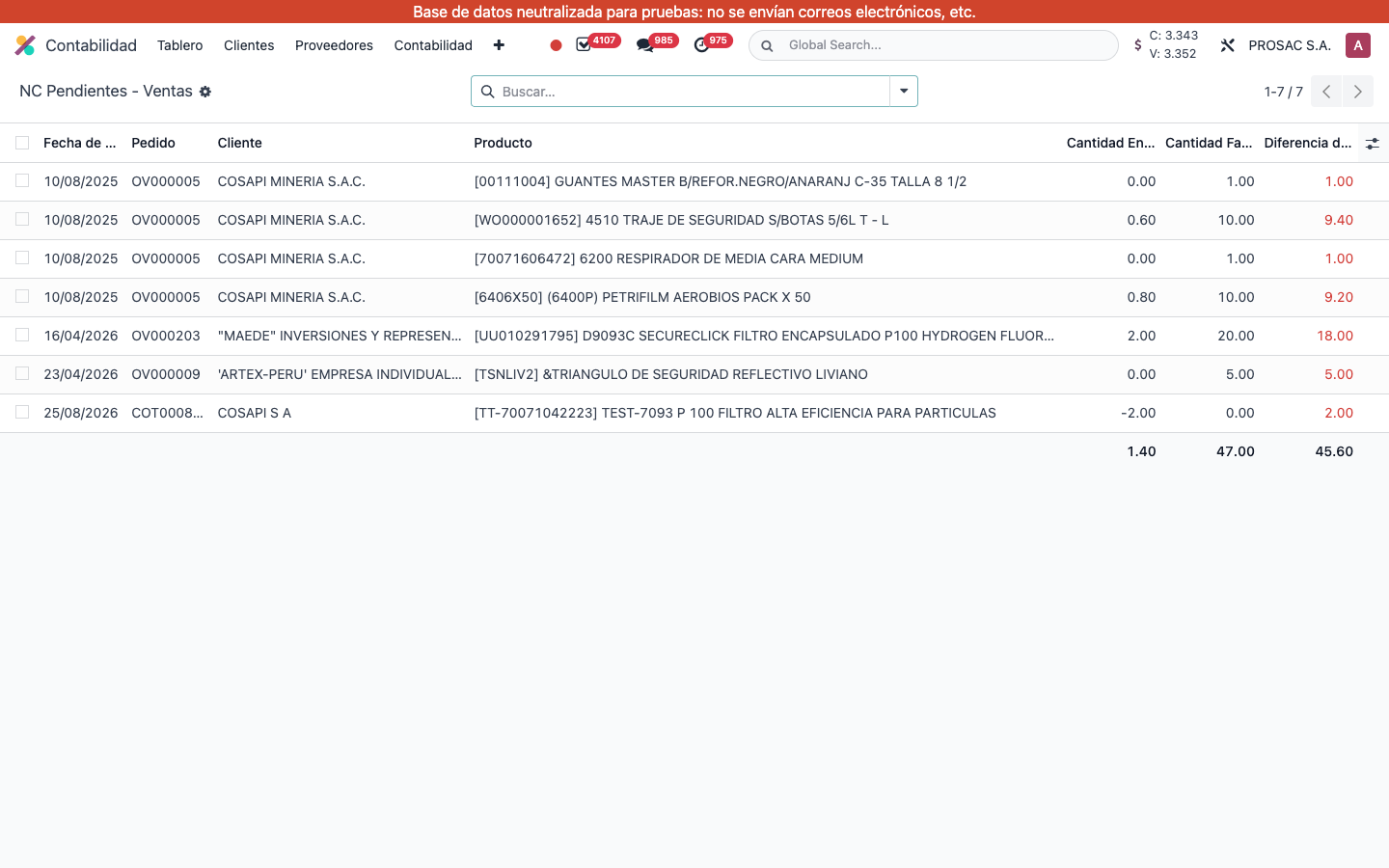Screen dimensions: 1389x868
Task: Click gear icon next to NC Pendientes - Ventas
Action: (205, 92)
